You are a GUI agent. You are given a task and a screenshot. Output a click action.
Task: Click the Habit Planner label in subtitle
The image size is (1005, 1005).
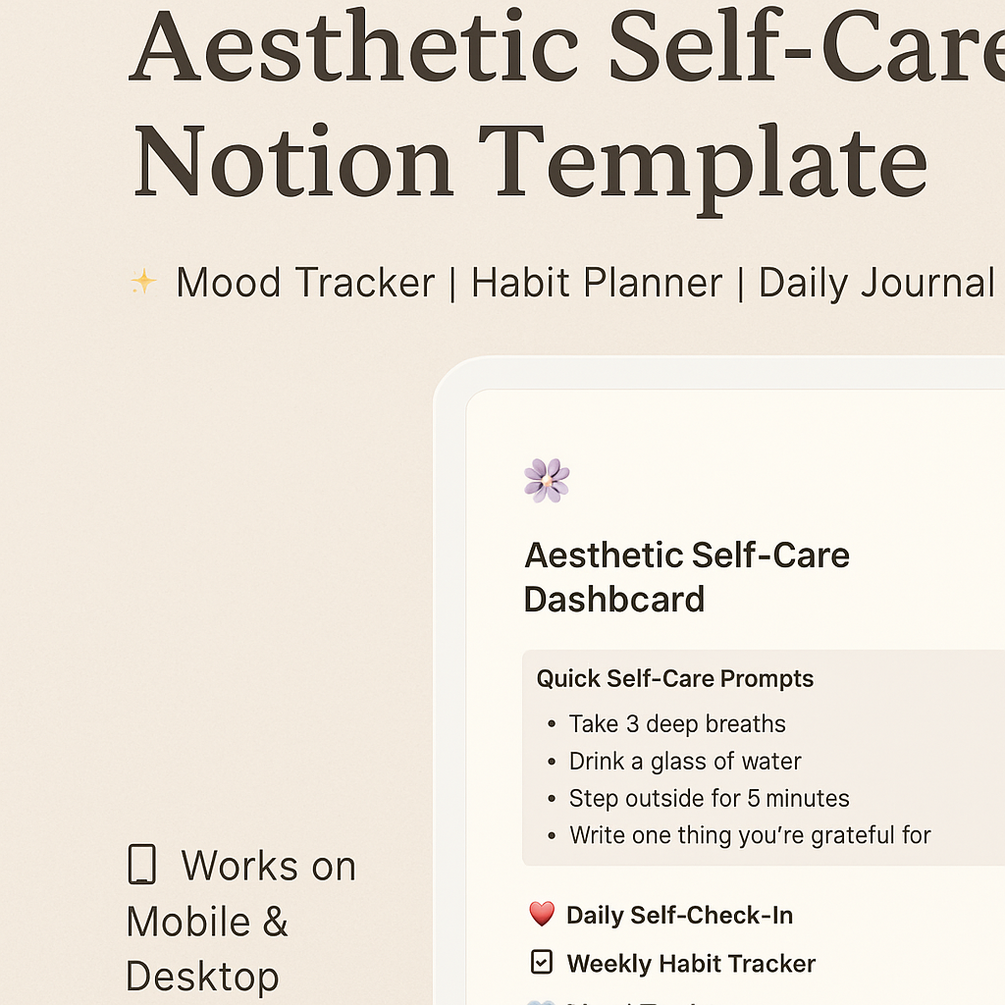point(597,282)
